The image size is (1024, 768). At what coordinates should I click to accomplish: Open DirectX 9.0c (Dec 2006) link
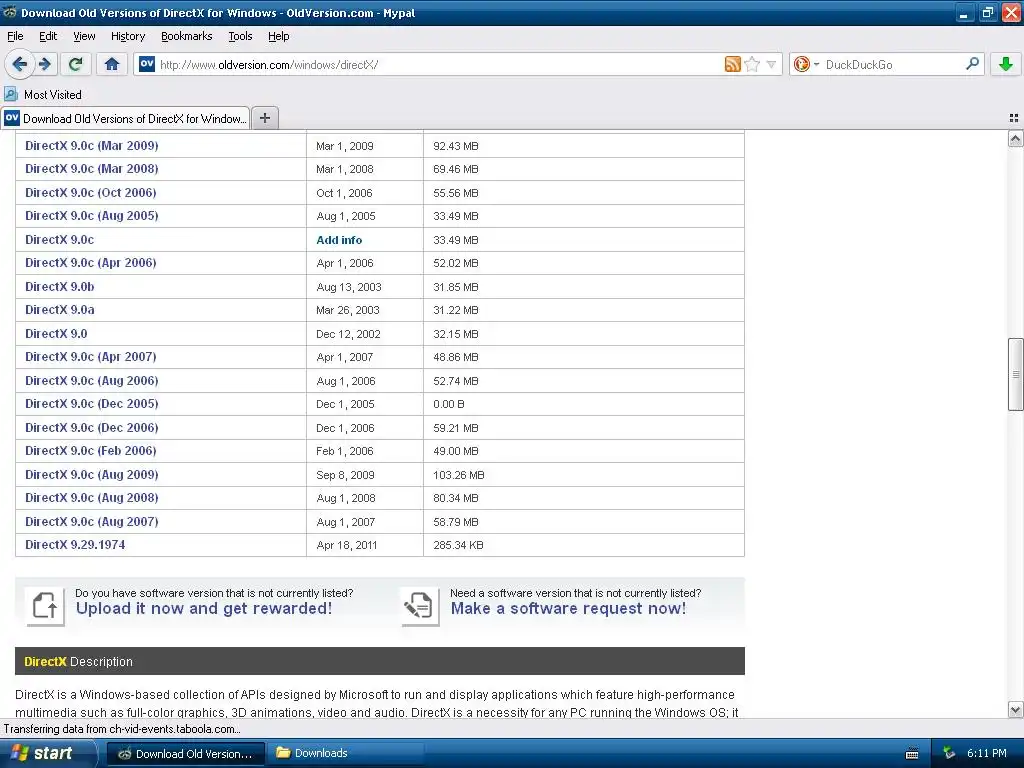coord(91,428)
